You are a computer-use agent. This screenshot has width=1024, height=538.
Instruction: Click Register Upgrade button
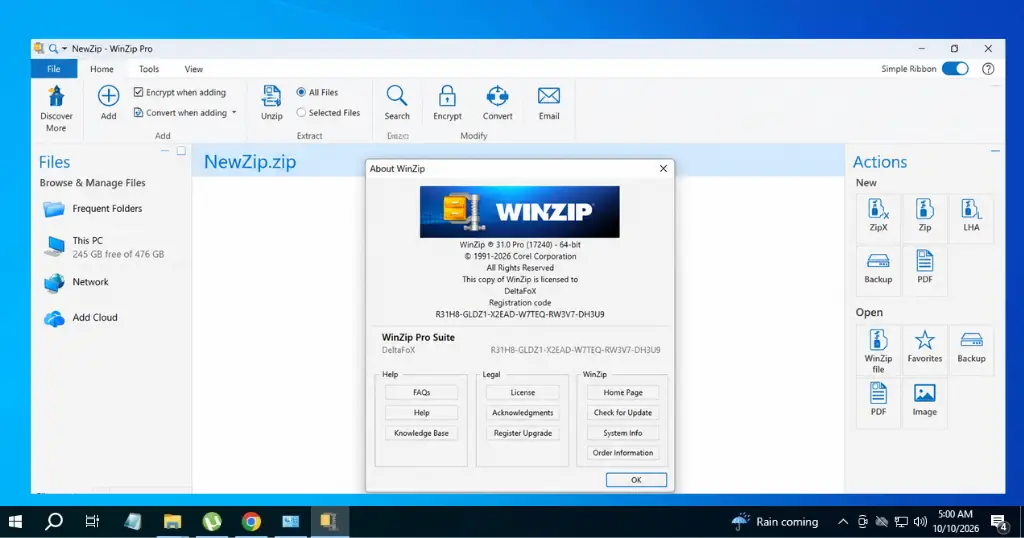click(522, 433)
